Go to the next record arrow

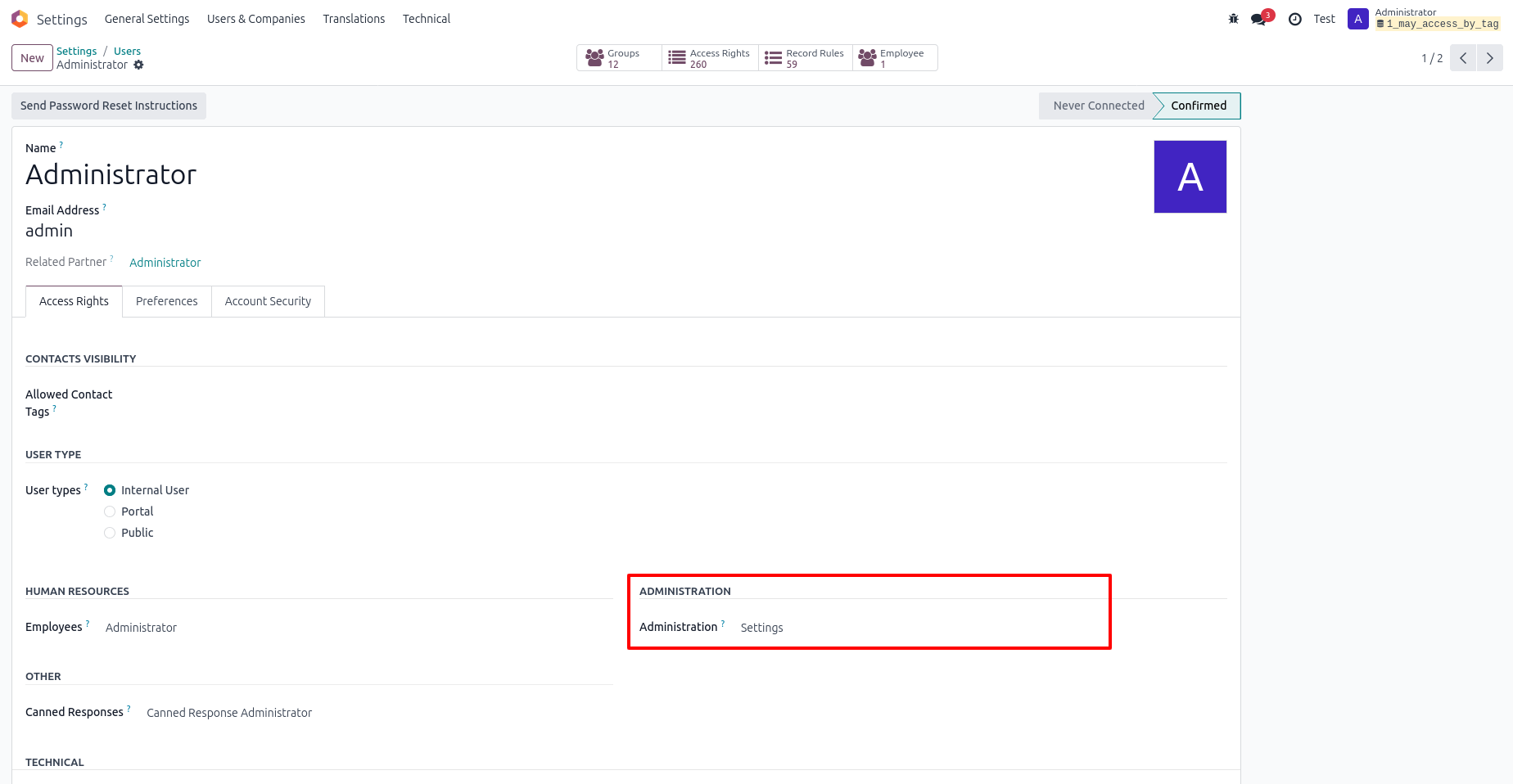pos(1489,58)
